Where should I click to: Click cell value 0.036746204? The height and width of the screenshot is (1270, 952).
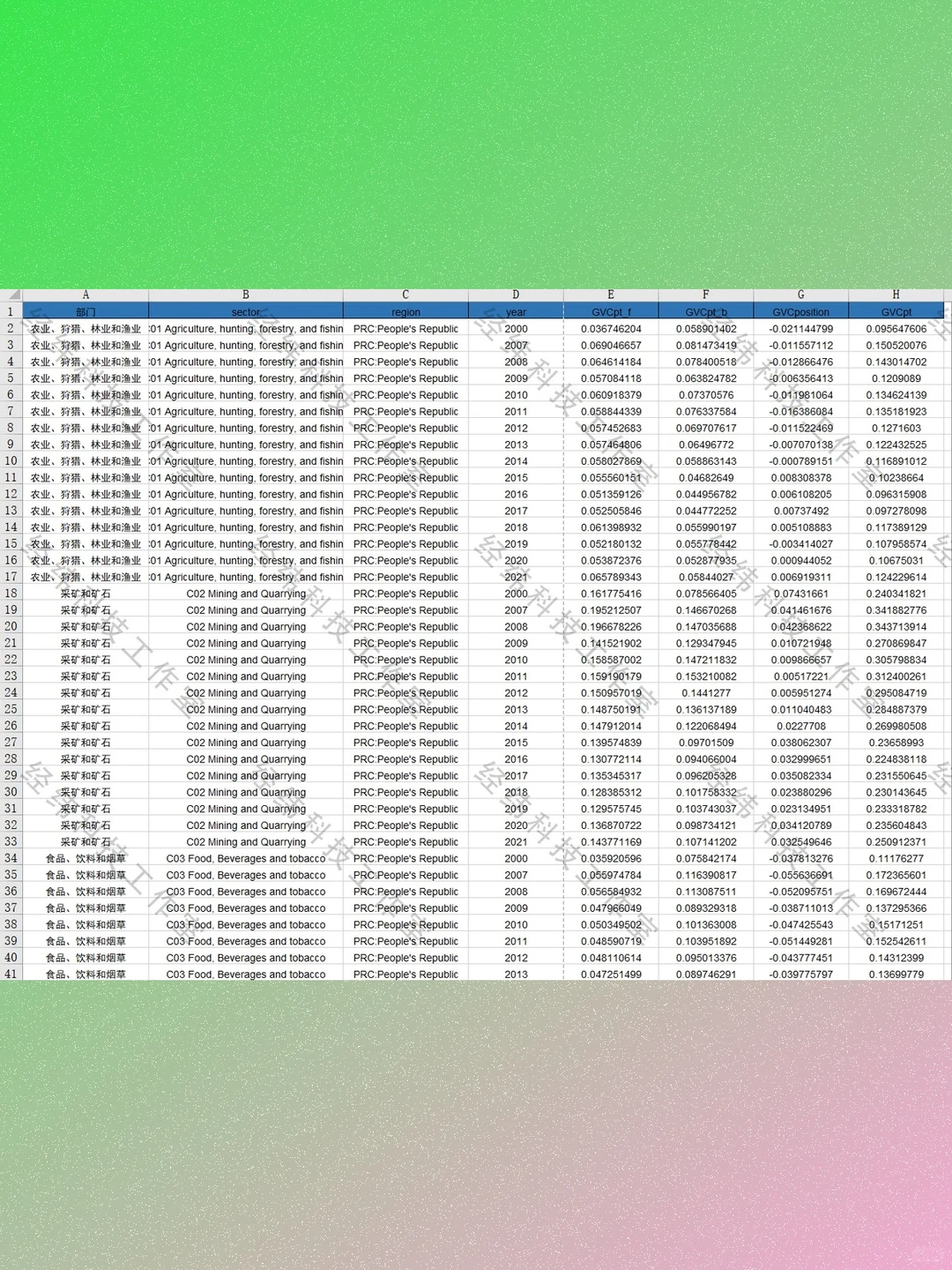(x=611, y=328)
